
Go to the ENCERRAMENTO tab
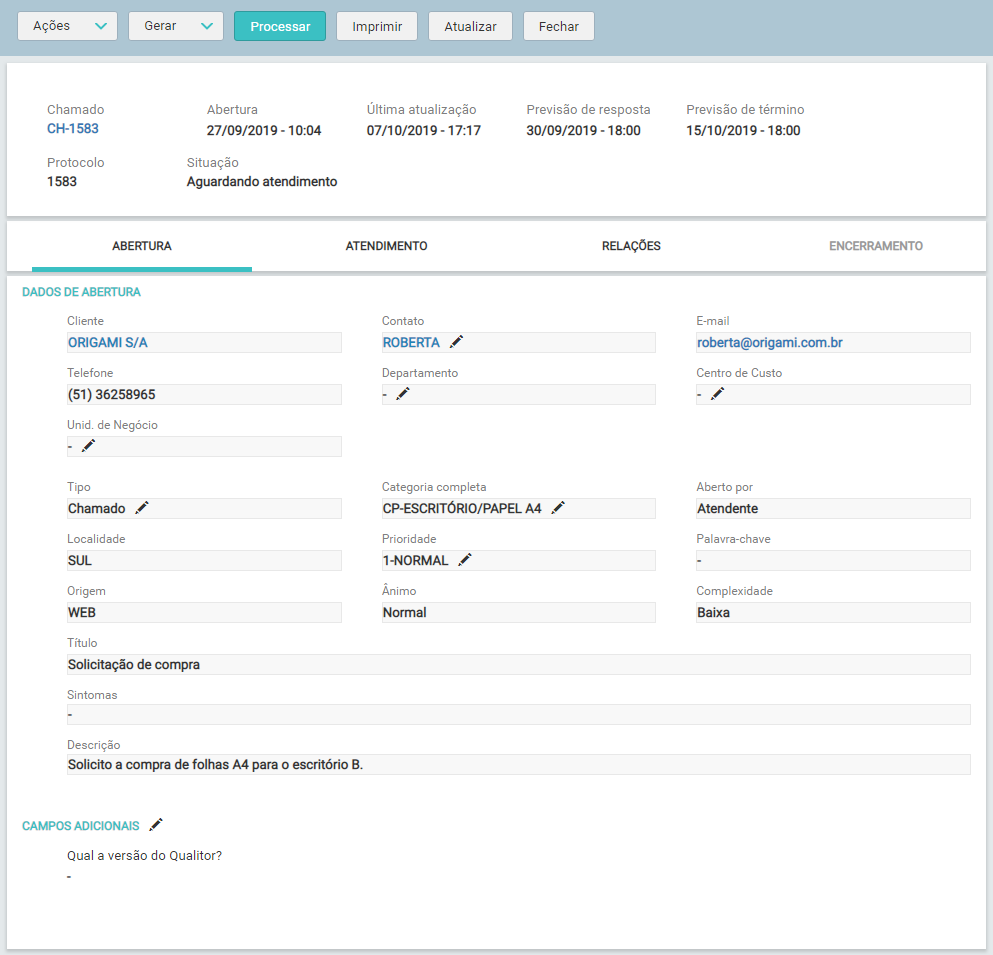pyautogui.click(x=875, y=246)
